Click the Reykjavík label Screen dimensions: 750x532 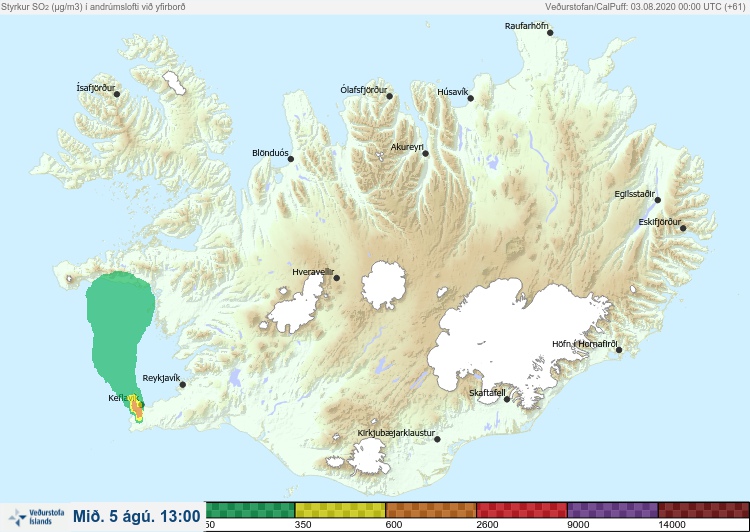(161, 378)
